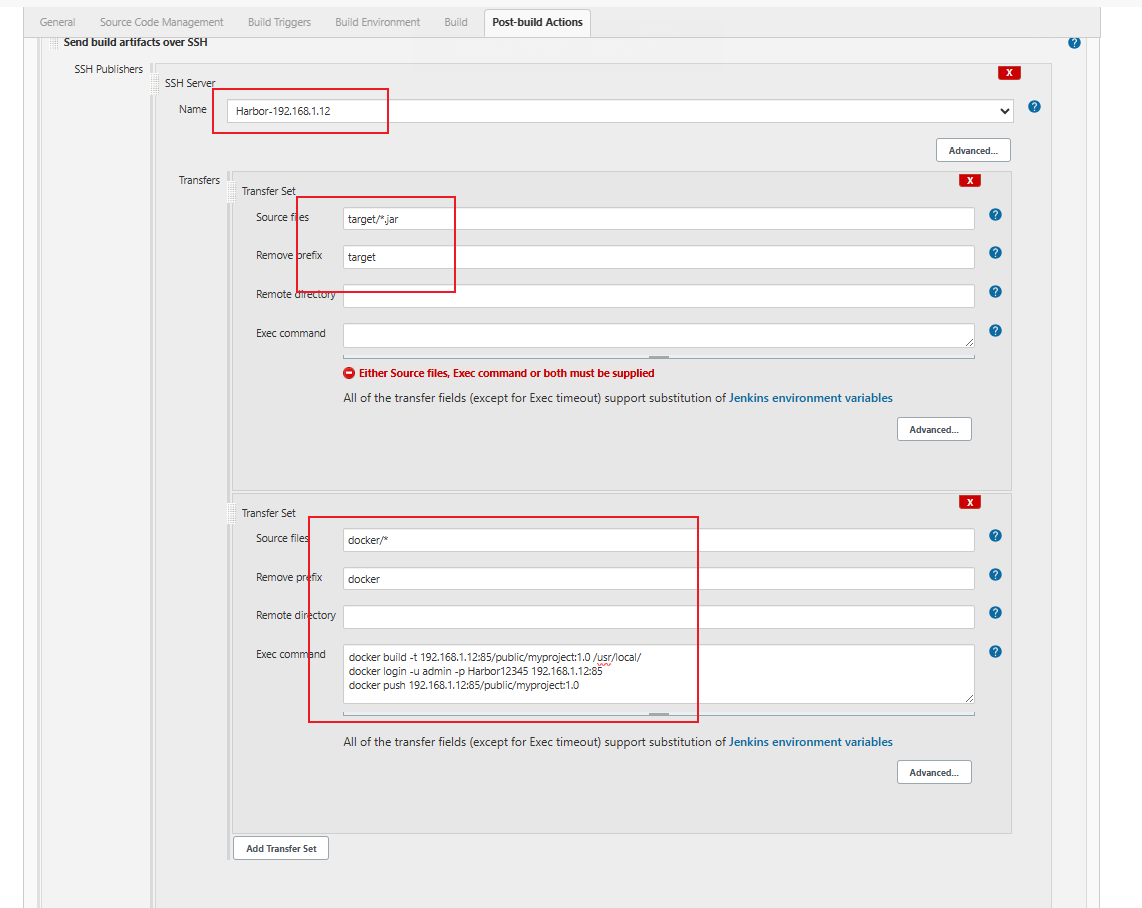
Task: Open help for 'target' Remove prefix field
Action: point(995,253)
